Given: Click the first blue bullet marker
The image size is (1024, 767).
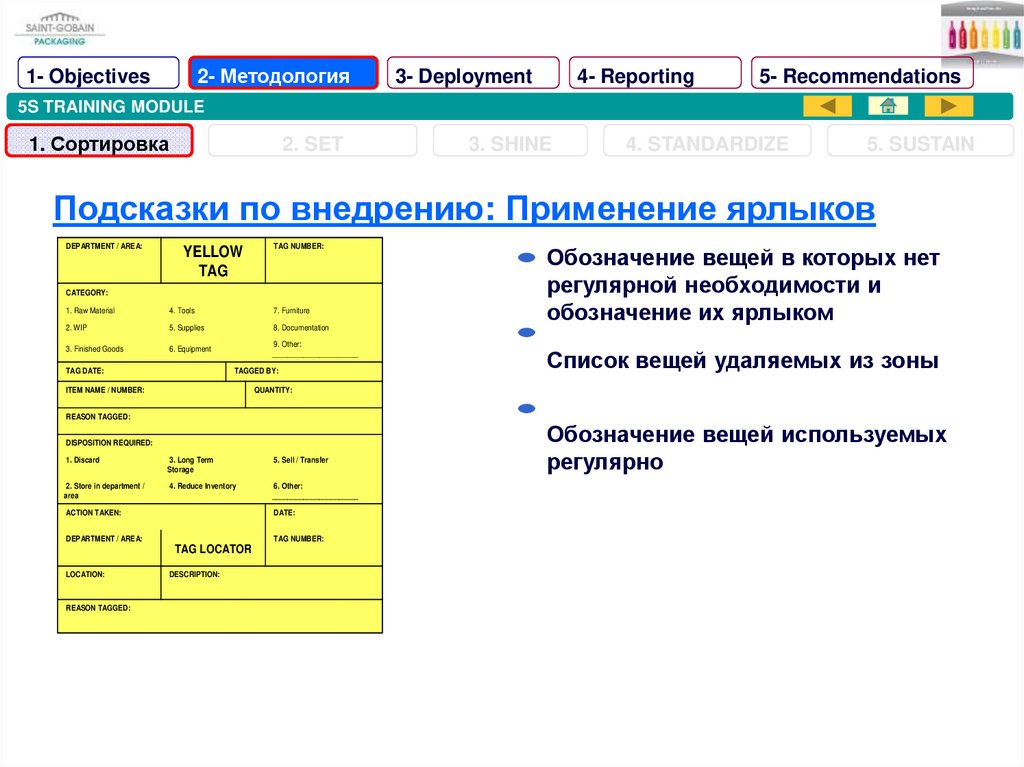Looking at the screenshot, I should coord(526,259).
